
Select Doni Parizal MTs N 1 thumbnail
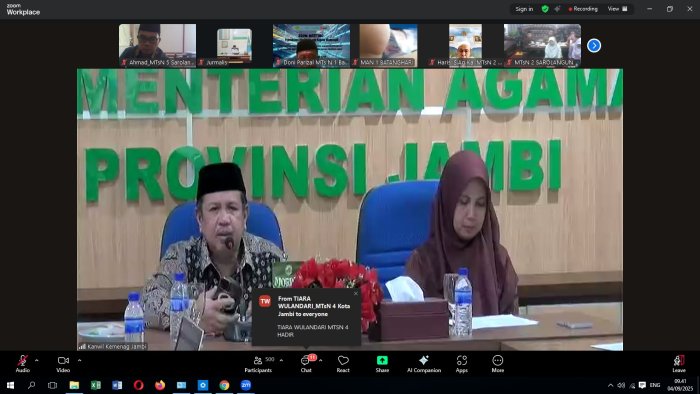[311, 46]
